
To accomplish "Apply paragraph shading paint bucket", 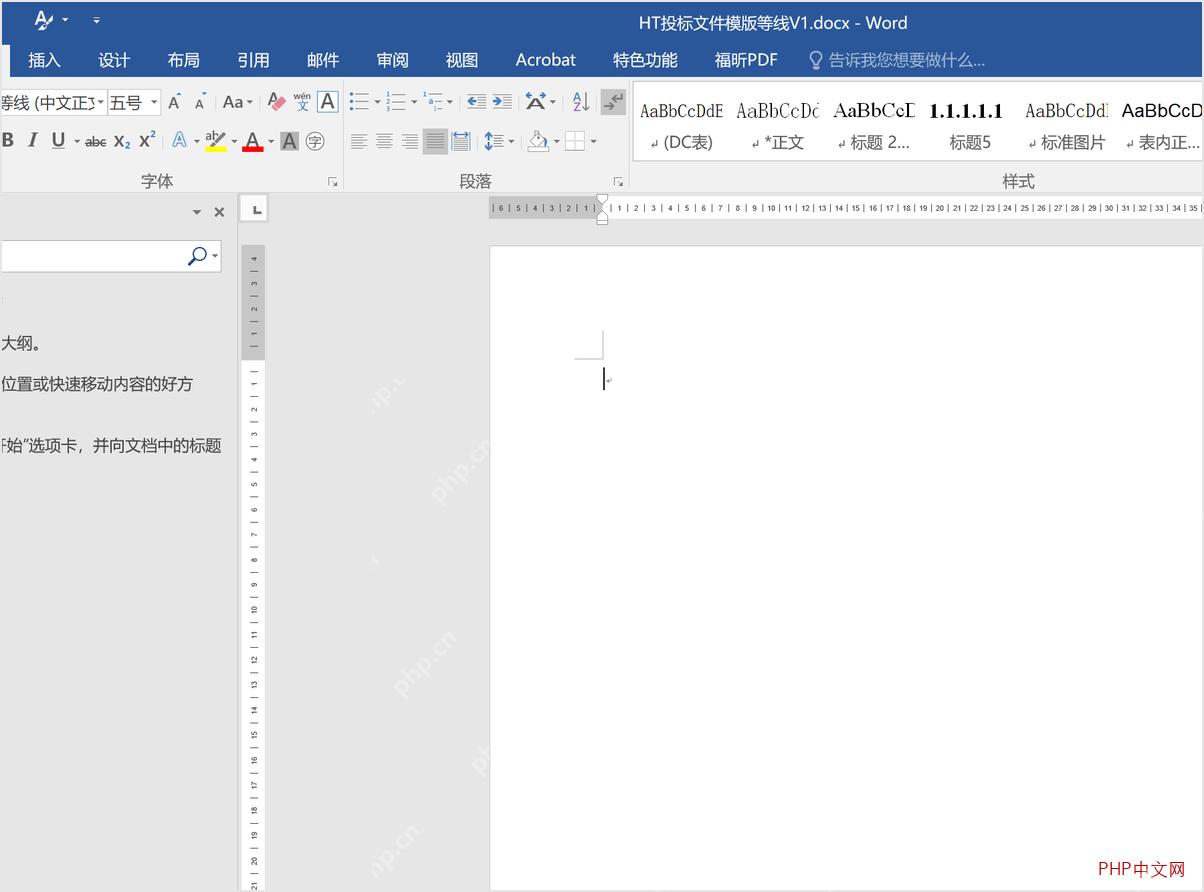I will [x=538, y=141].
